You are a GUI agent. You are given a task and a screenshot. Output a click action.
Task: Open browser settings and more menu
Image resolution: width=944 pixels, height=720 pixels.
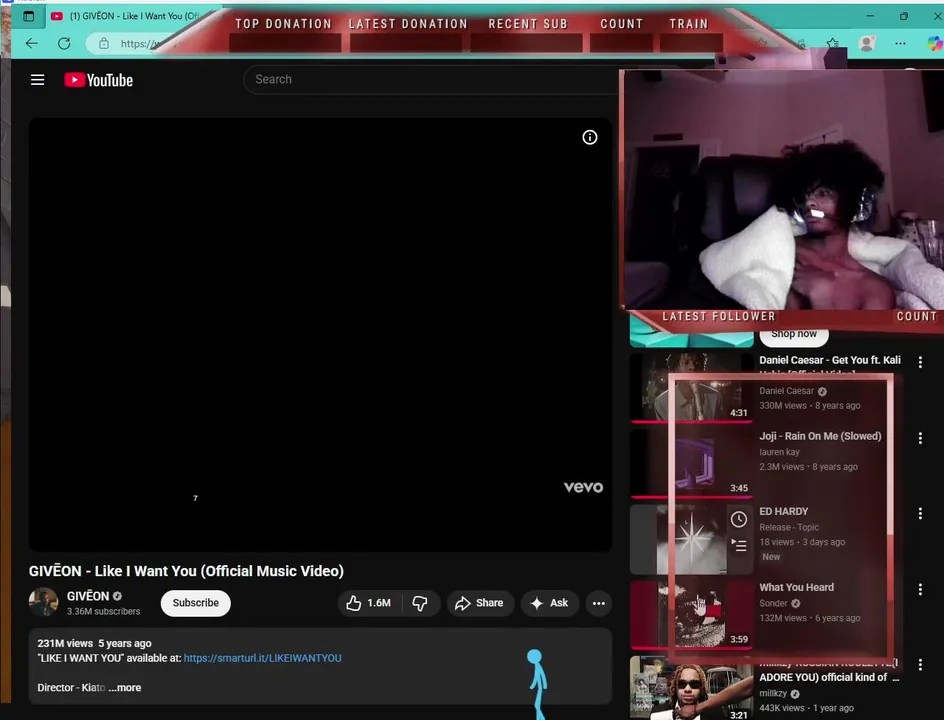point(900,43)
